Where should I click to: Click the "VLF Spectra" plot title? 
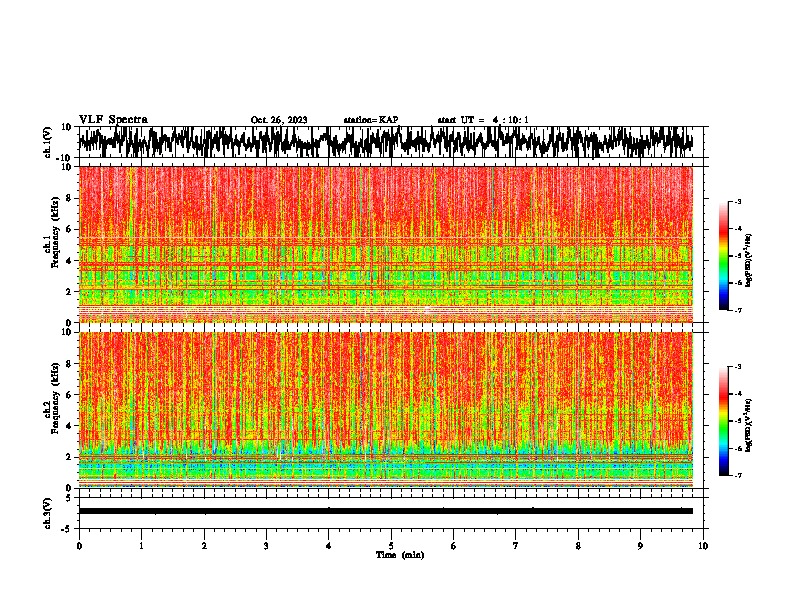click(x=113, y=119)
